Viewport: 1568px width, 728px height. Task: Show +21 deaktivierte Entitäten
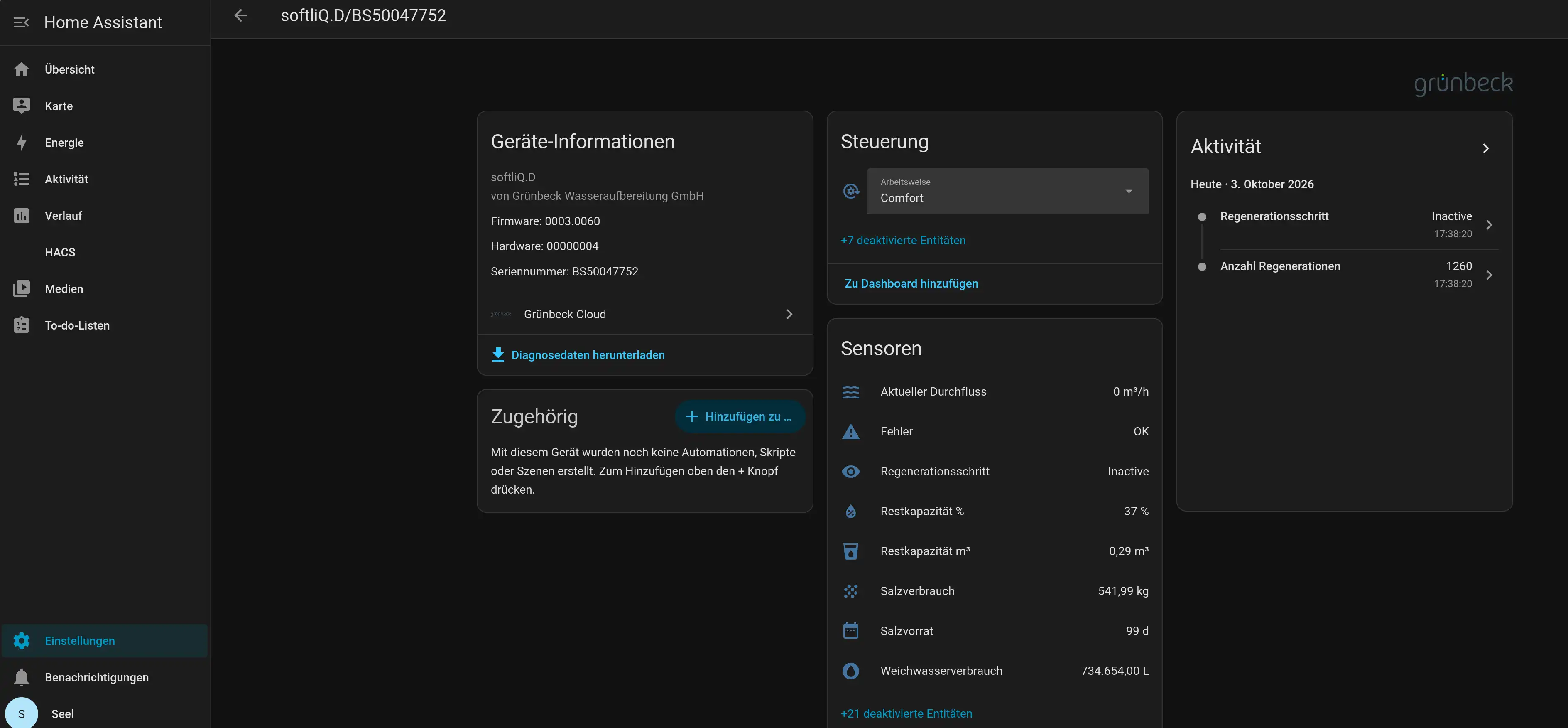coord(906,714)
